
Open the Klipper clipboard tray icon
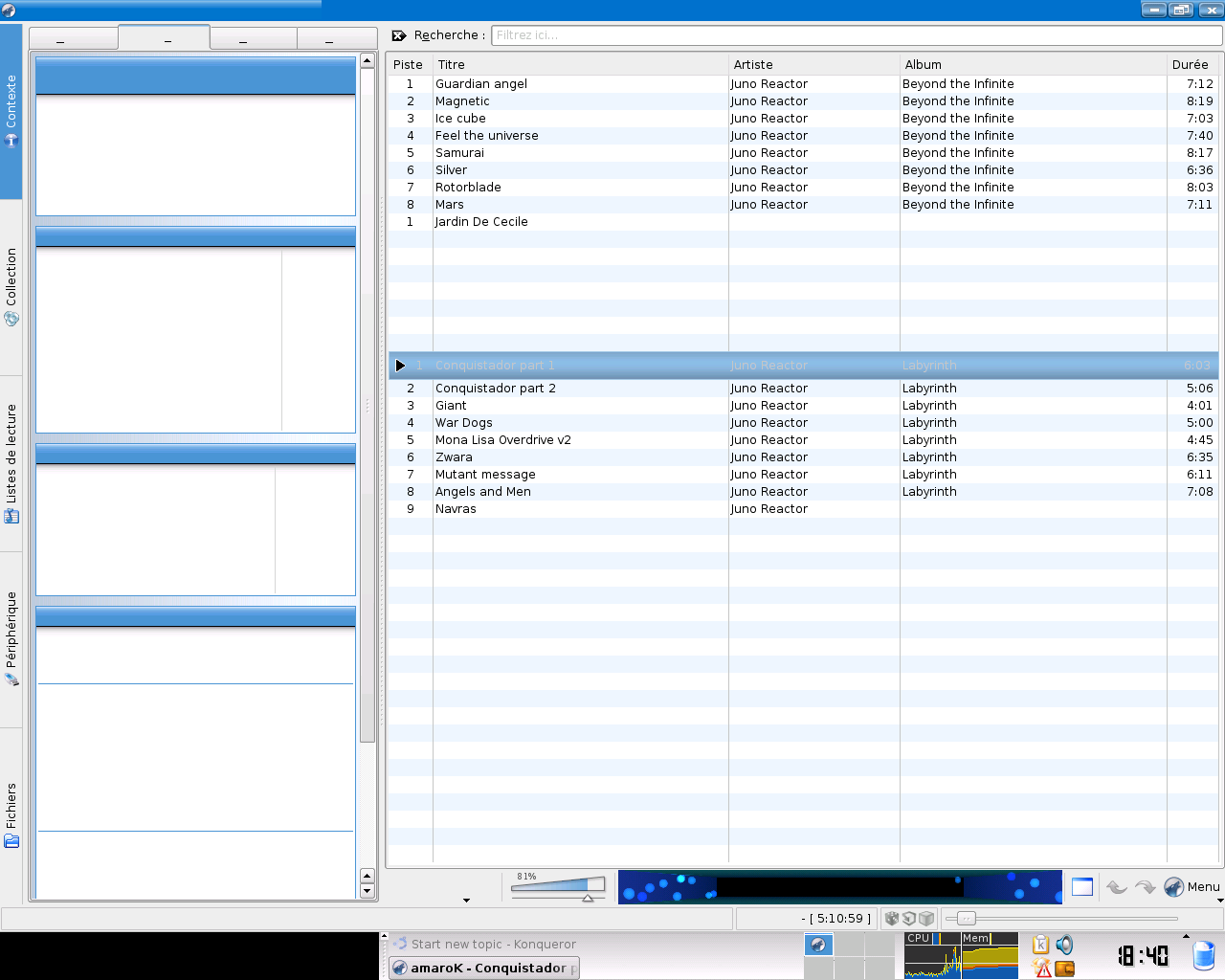1041,945
